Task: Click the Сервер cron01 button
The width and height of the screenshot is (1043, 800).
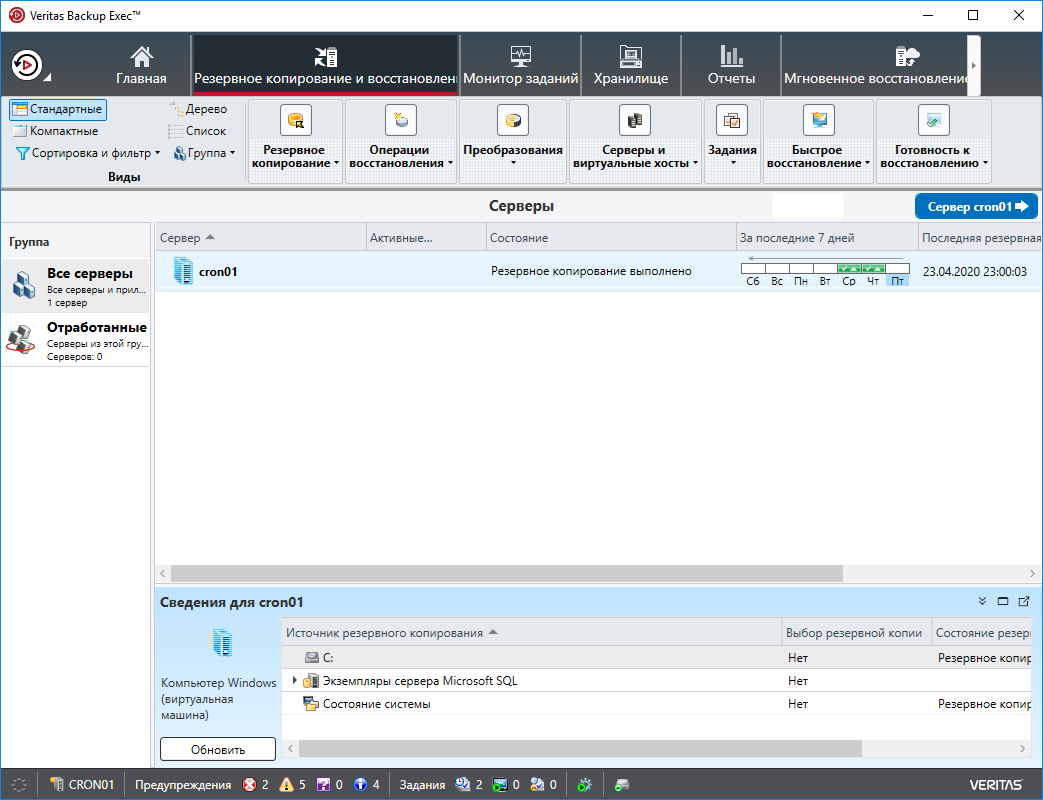Action: 976,207
